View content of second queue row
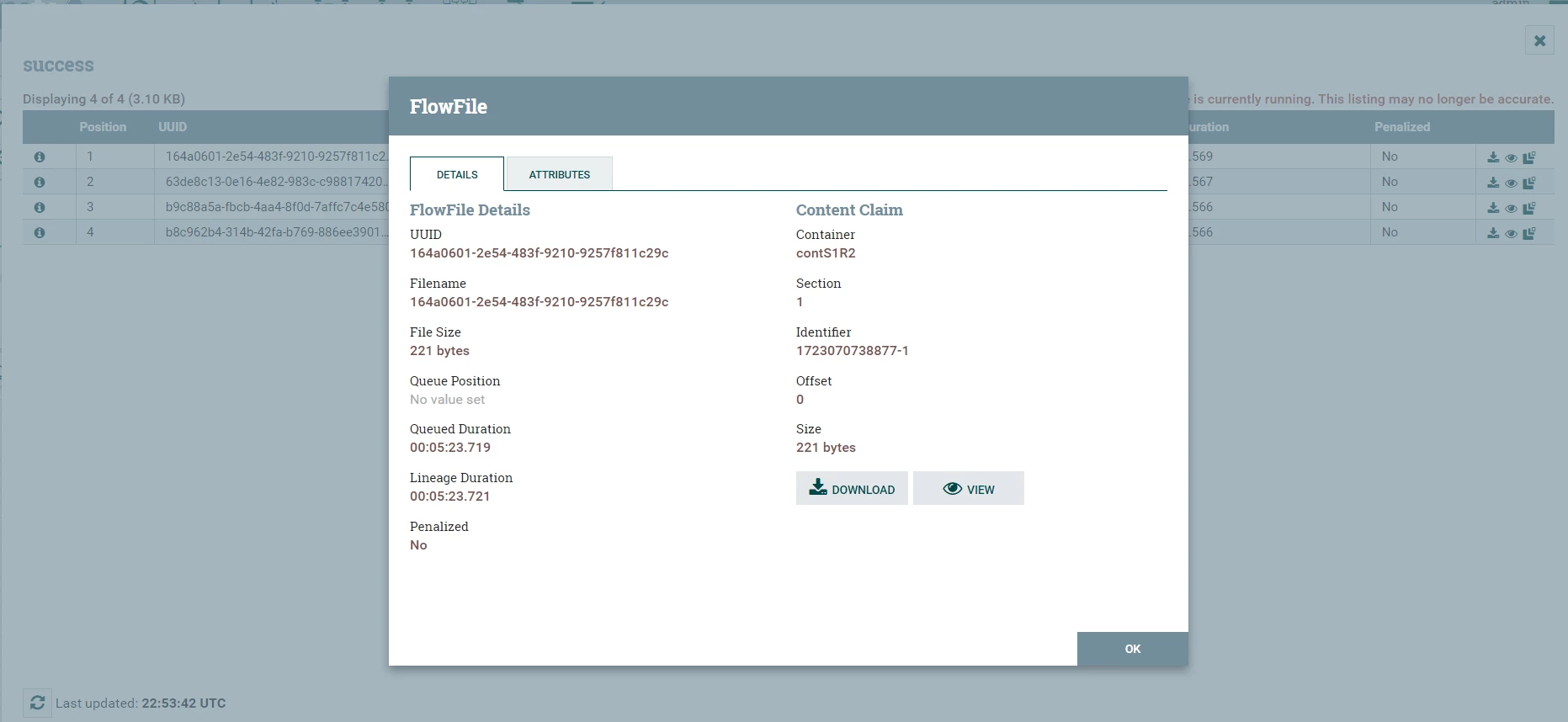1568x722 pixels. (1511, 183)
